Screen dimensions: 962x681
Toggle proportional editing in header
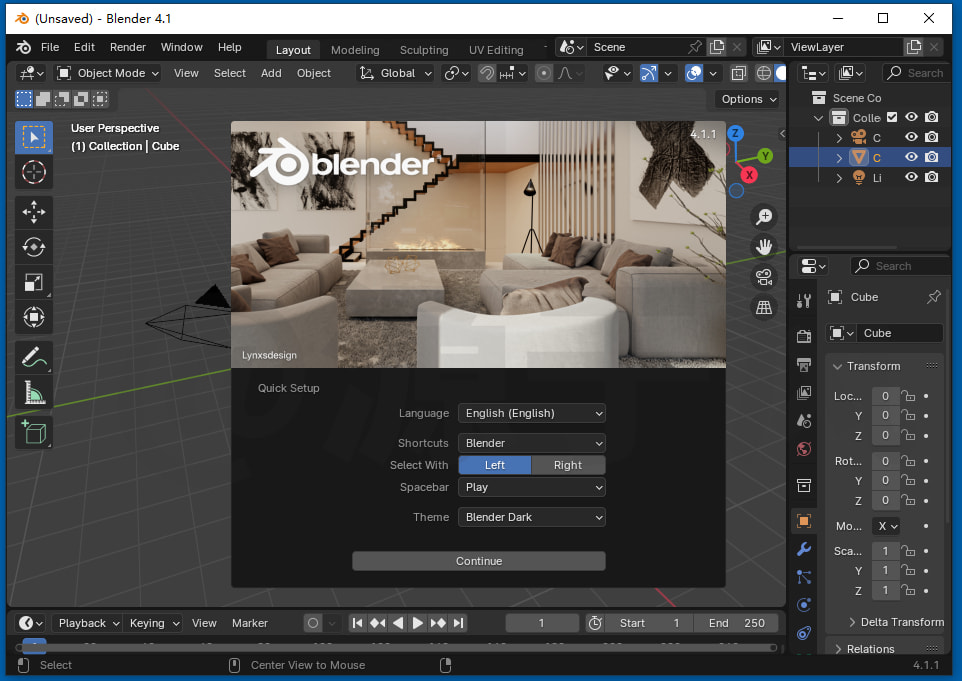tap(544, 73)
